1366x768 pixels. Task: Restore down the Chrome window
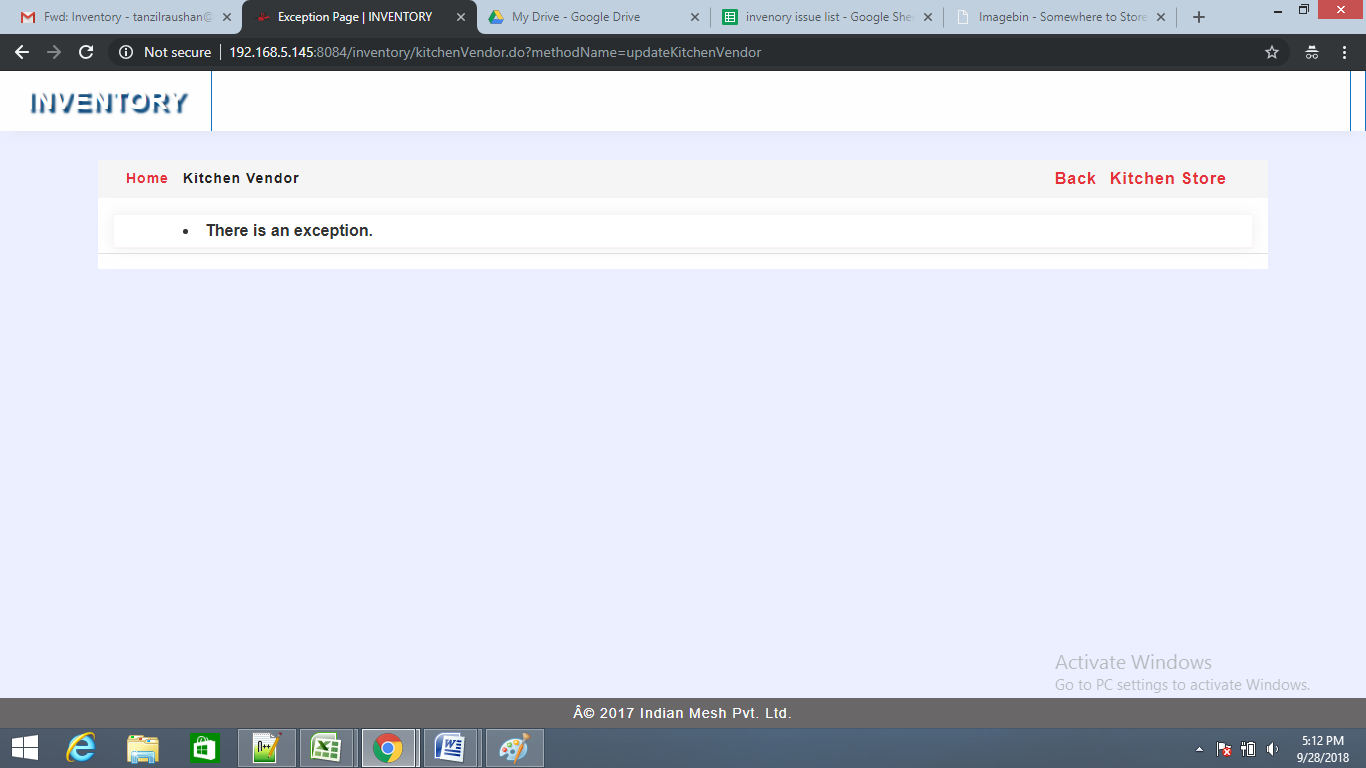pos(1304,9)
